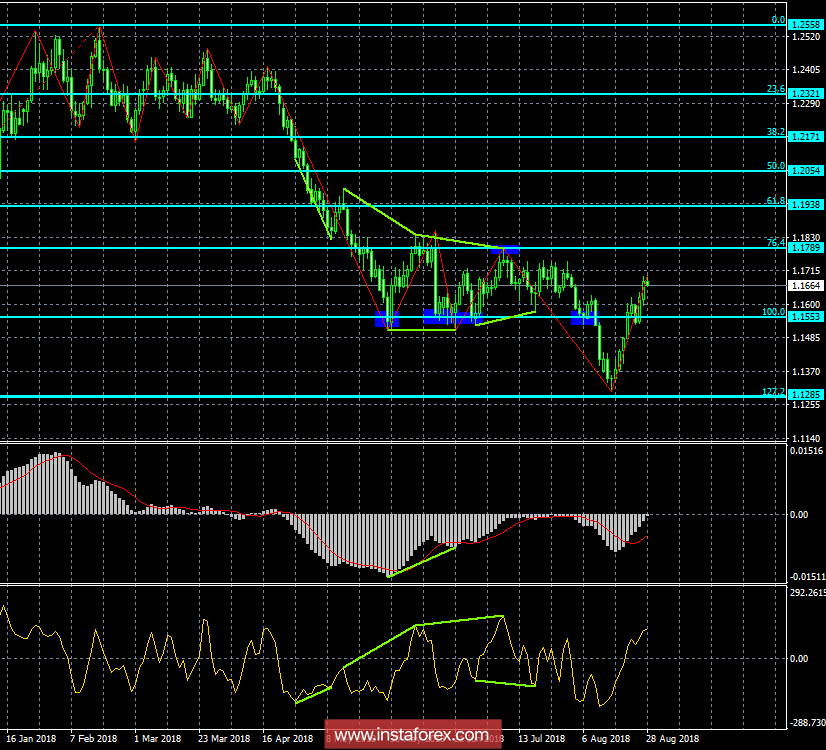
Task: Click the www.instaforex.com watermark
Action: [x=413, y=730]
